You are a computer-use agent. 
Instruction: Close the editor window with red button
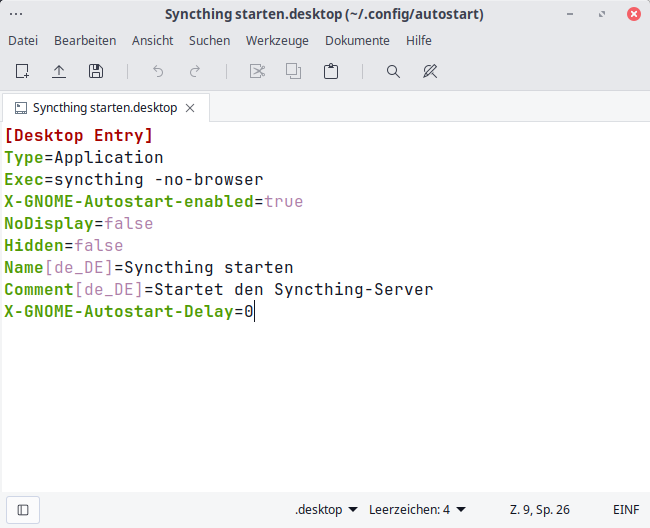633,14
